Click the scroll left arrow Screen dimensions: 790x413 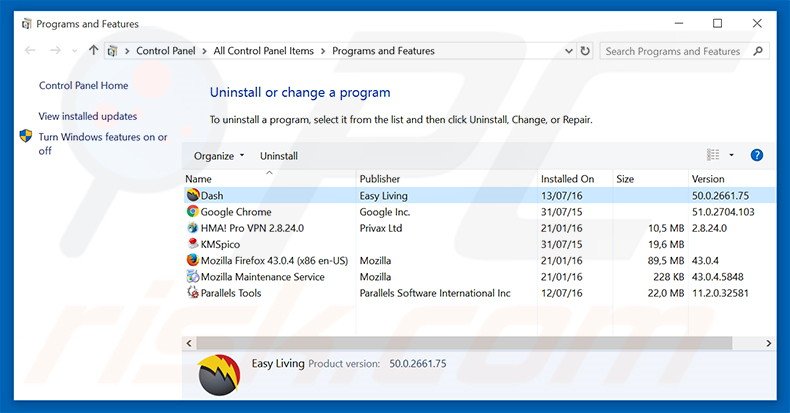189,343
